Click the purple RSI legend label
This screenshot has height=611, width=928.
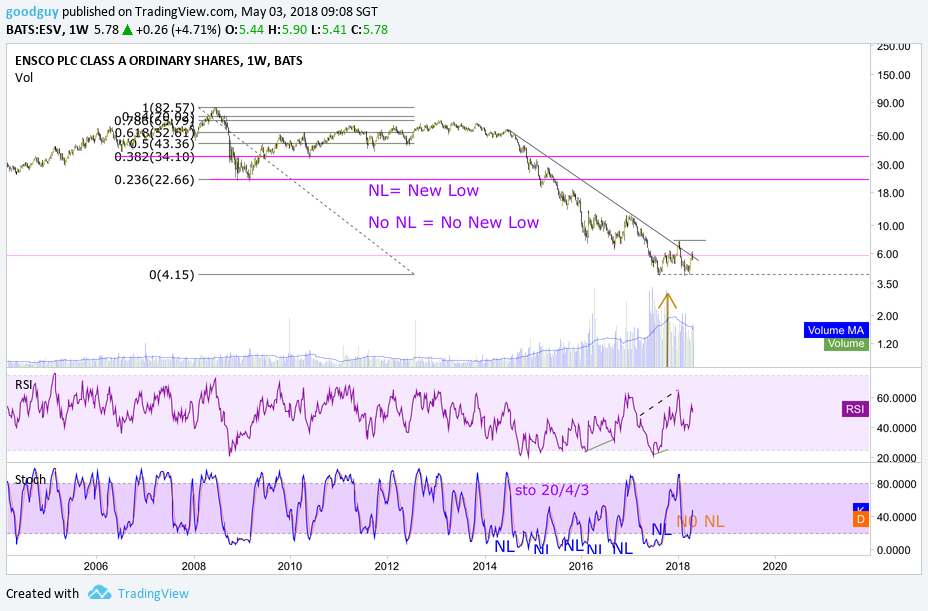pos(855,409)
